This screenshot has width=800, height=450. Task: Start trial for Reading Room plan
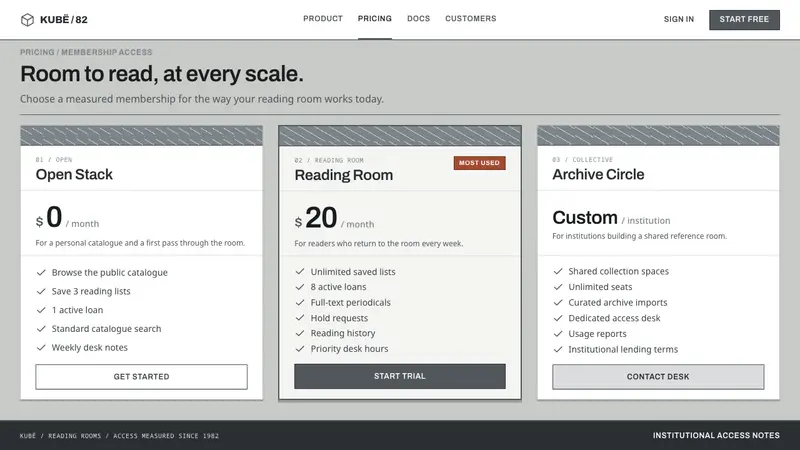pyautogui.click(x=399, y=376)
